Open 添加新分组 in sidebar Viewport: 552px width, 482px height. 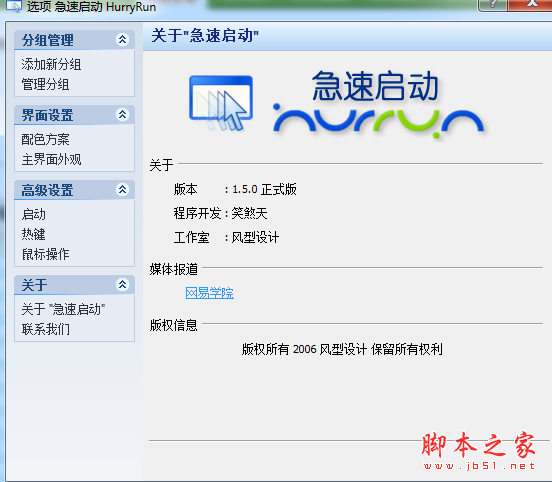pos(51,64)
